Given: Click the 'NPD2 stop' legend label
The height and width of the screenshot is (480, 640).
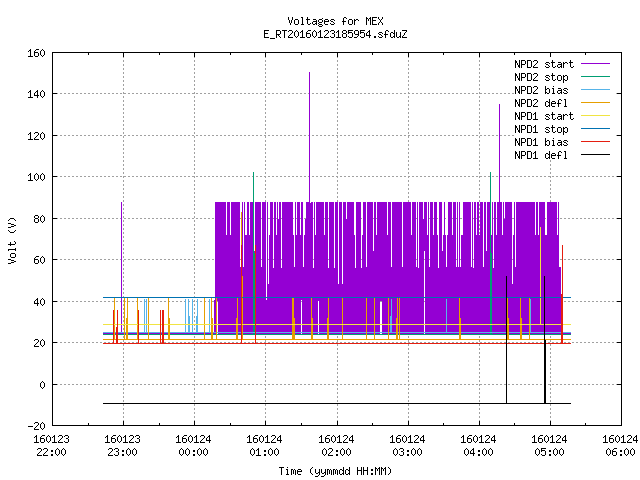Looking at the screenshot, I should pos(541,77).
